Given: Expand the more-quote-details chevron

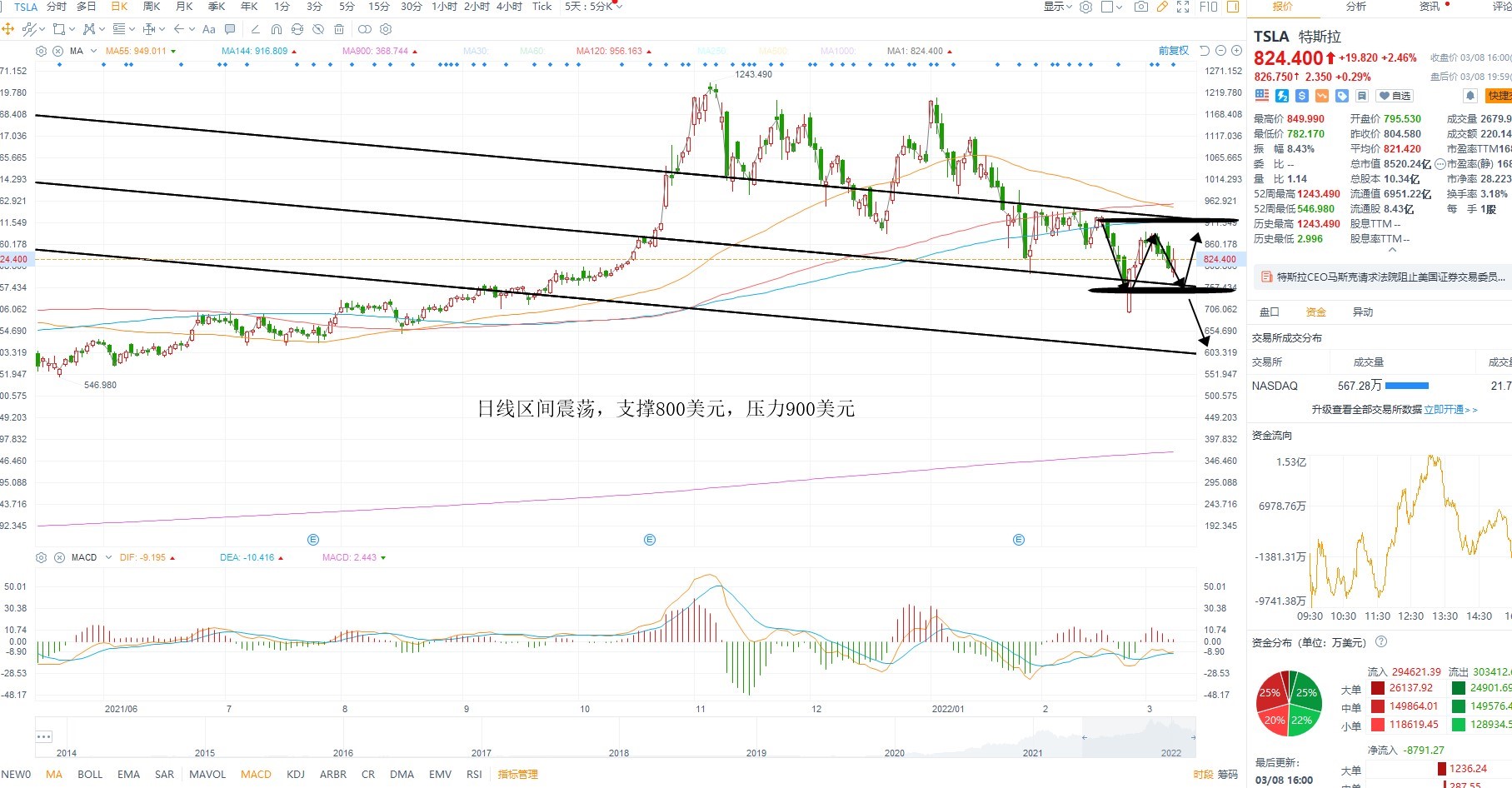Looking at the screenshot, I should (x=1392, y=249).
